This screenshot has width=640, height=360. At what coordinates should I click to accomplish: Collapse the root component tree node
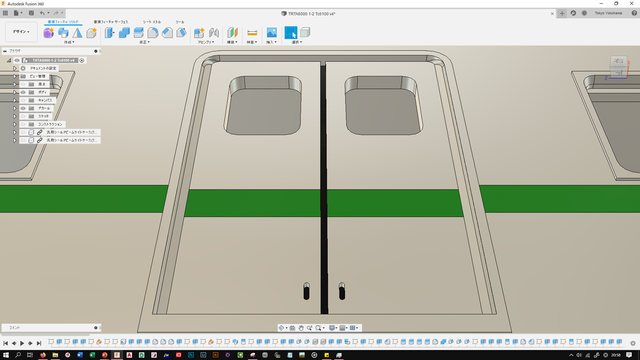pos(9,60)
